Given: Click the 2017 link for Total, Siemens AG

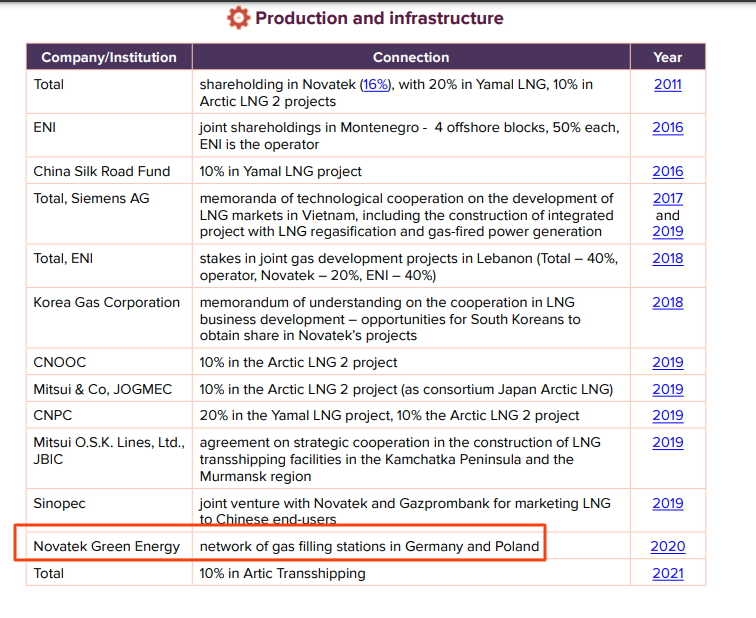Looking at the screenshot, I should click(x=668, y=198).
